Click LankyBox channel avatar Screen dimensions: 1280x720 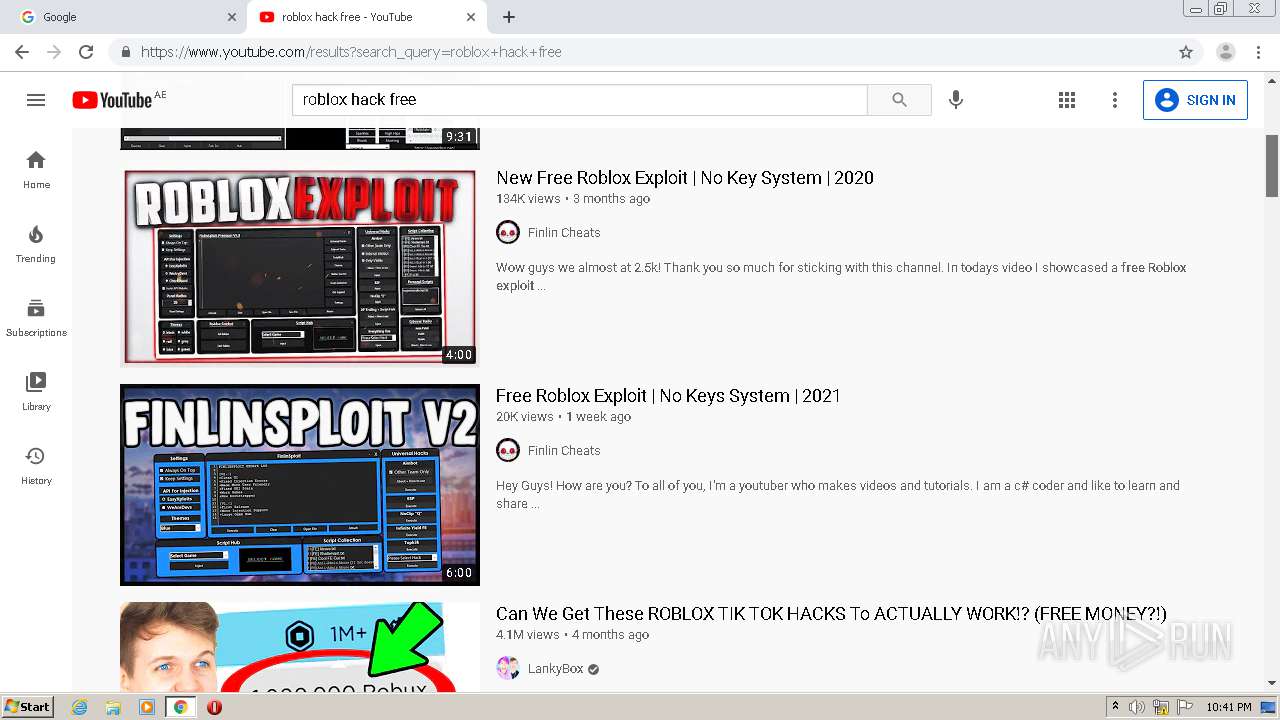(x=508, y=668)
